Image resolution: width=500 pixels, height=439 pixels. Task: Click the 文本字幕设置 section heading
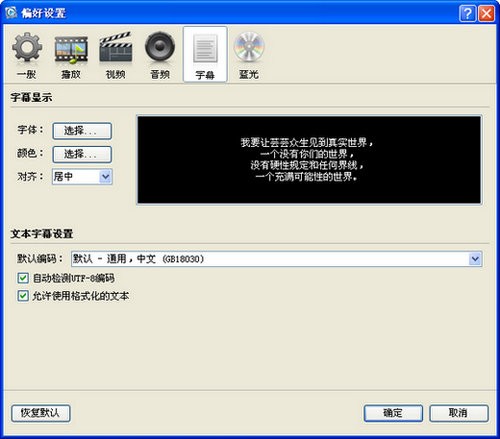42,234
